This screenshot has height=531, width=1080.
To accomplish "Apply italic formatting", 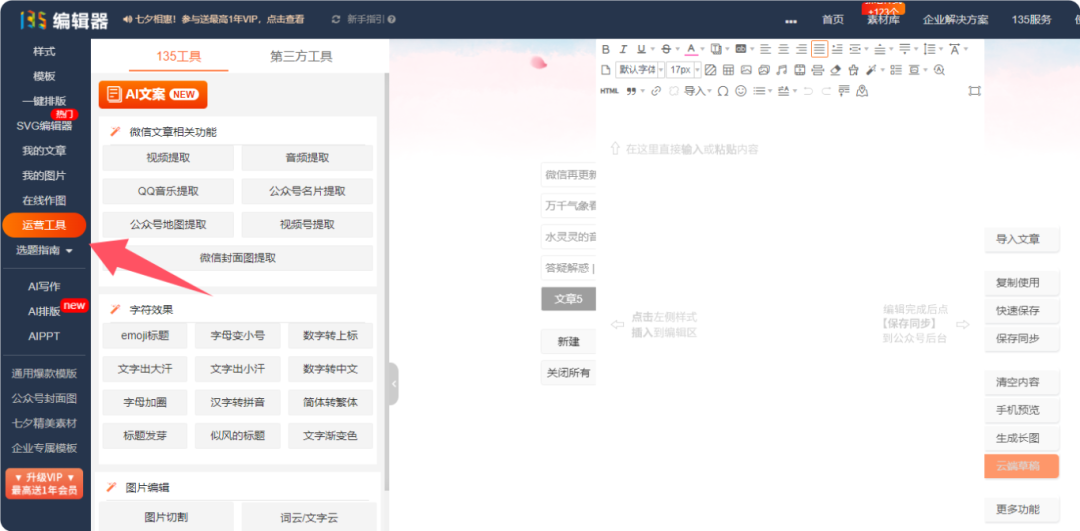I will (623, 49).
